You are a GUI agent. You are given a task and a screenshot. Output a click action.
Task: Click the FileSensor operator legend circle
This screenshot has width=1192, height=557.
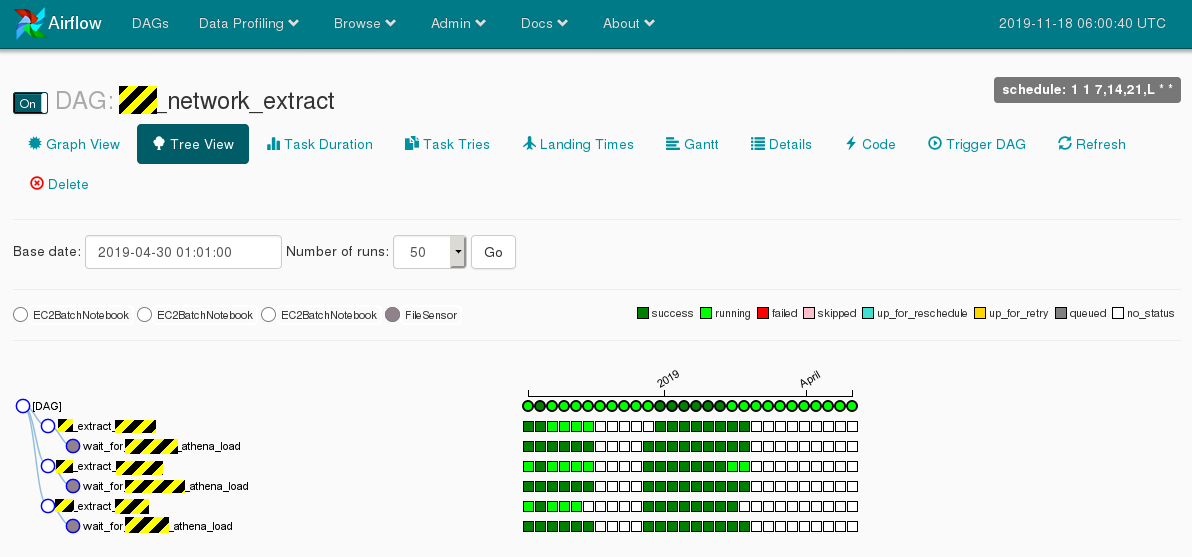392,315
